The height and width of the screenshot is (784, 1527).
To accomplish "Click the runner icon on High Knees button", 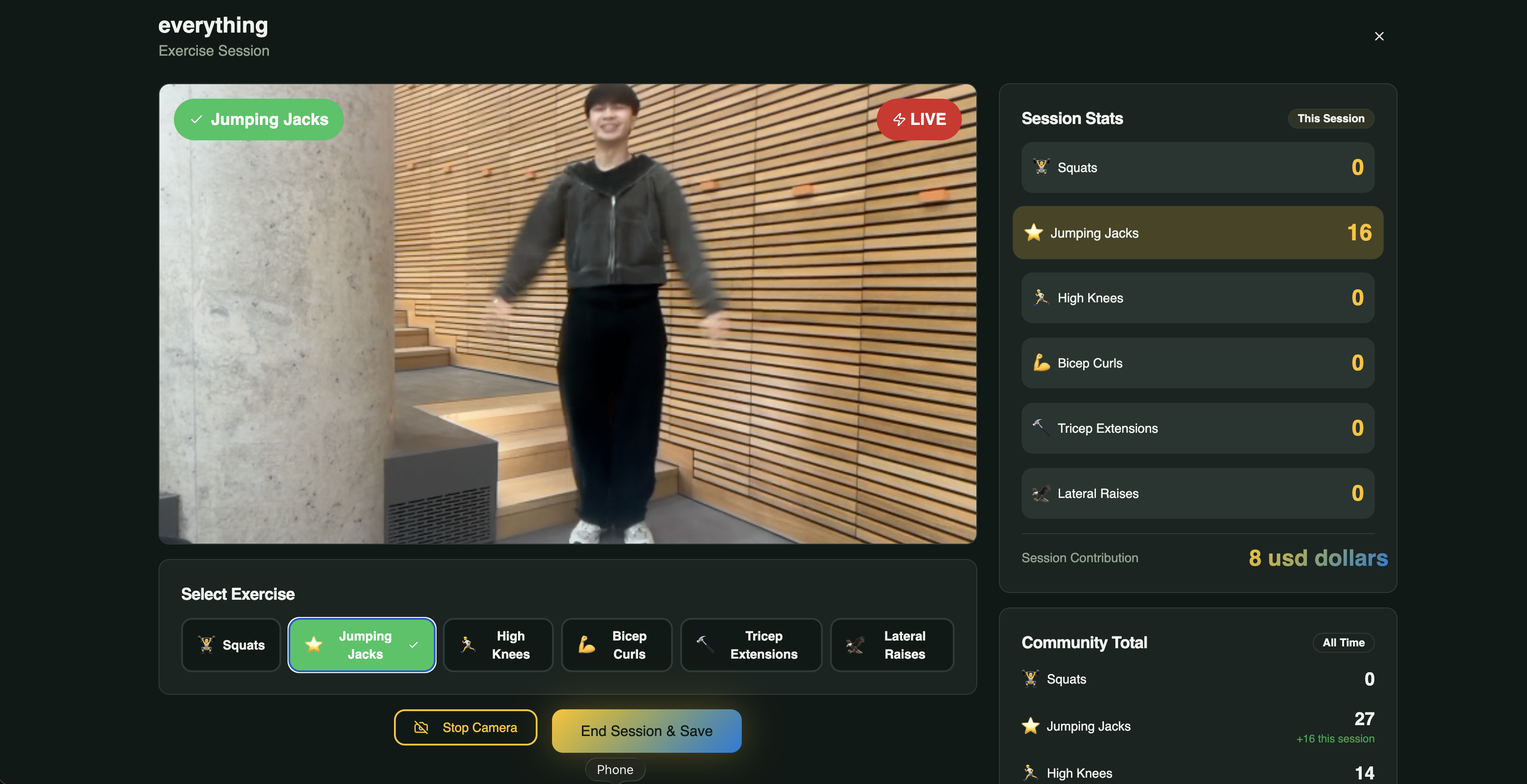I will 468,644.
